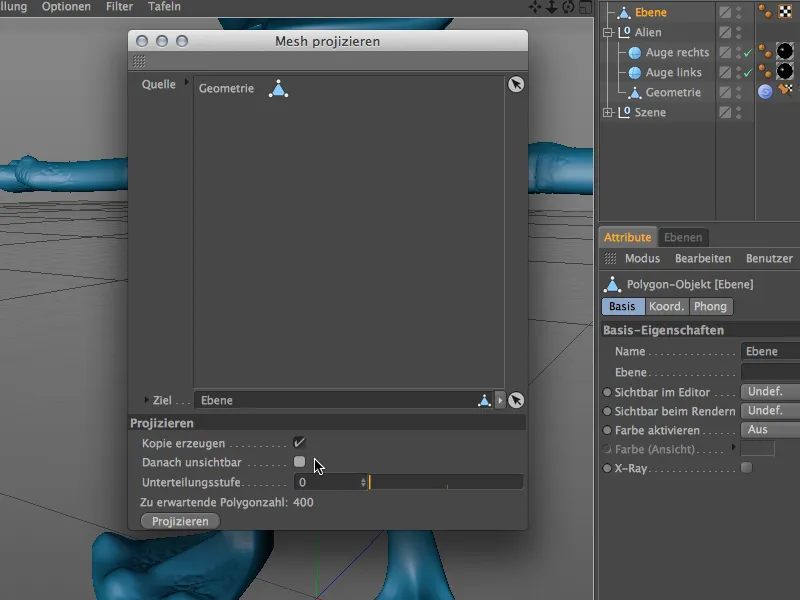800x600 pixels.
Task: Click the Ebene polygon object icon in object list
Action: click(x=623, y=12)
